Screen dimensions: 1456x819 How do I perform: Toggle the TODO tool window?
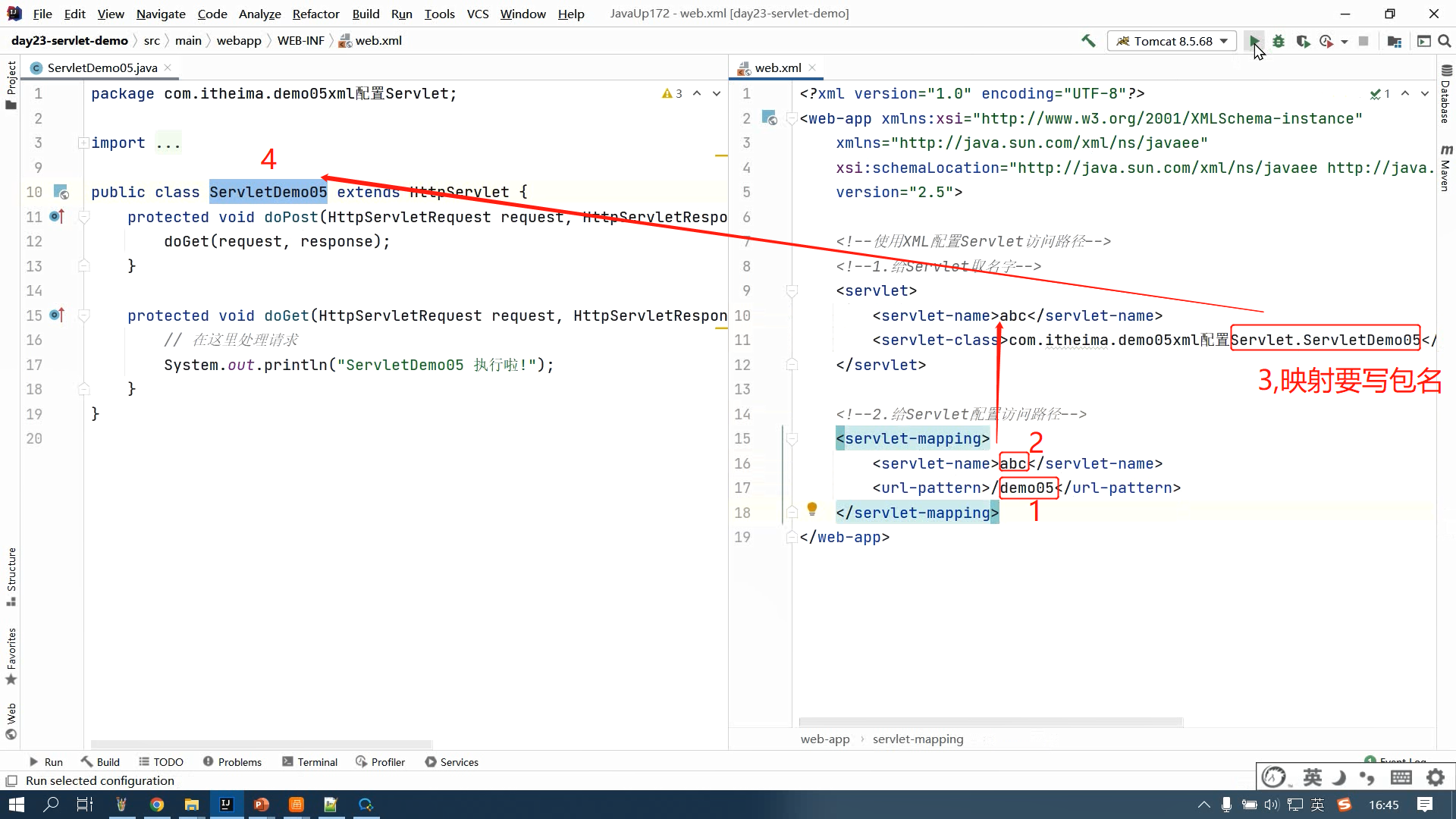[161, 762]
